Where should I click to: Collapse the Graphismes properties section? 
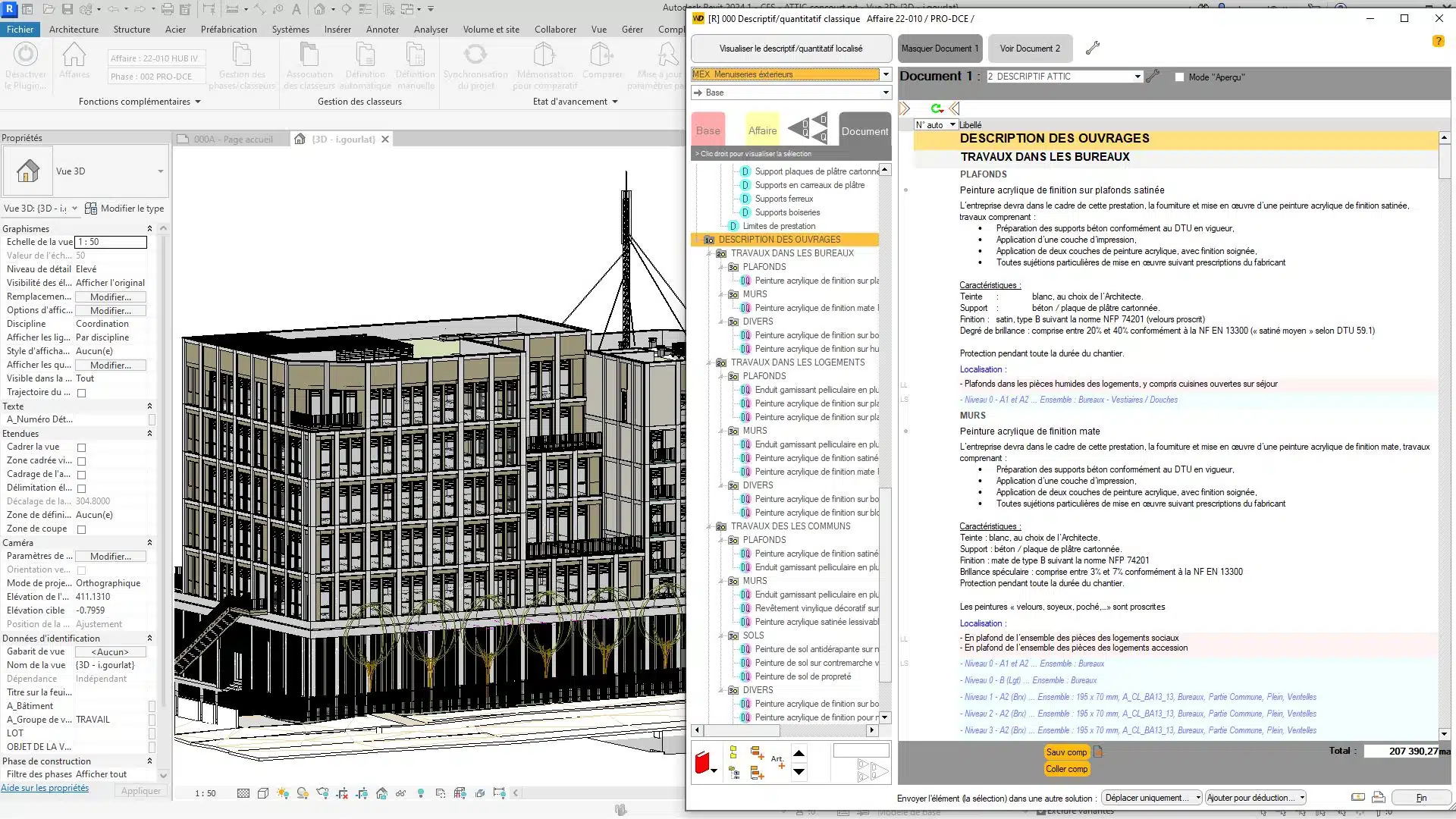click(x=149, y=229)
